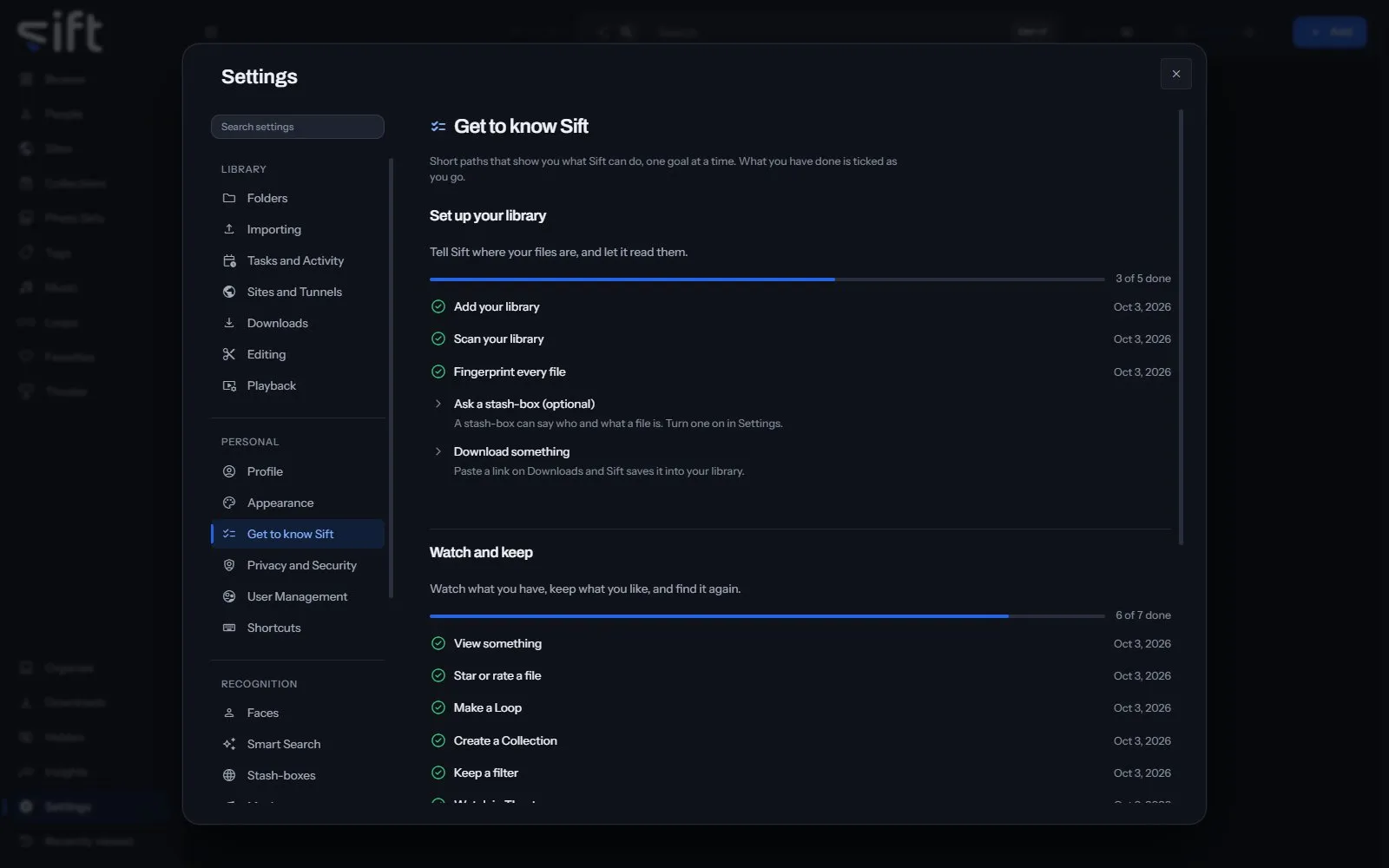The width and height of the screenshot is (1389, 868).
Task: Open the Downloads arrow icon
Action: coord(229,323)
